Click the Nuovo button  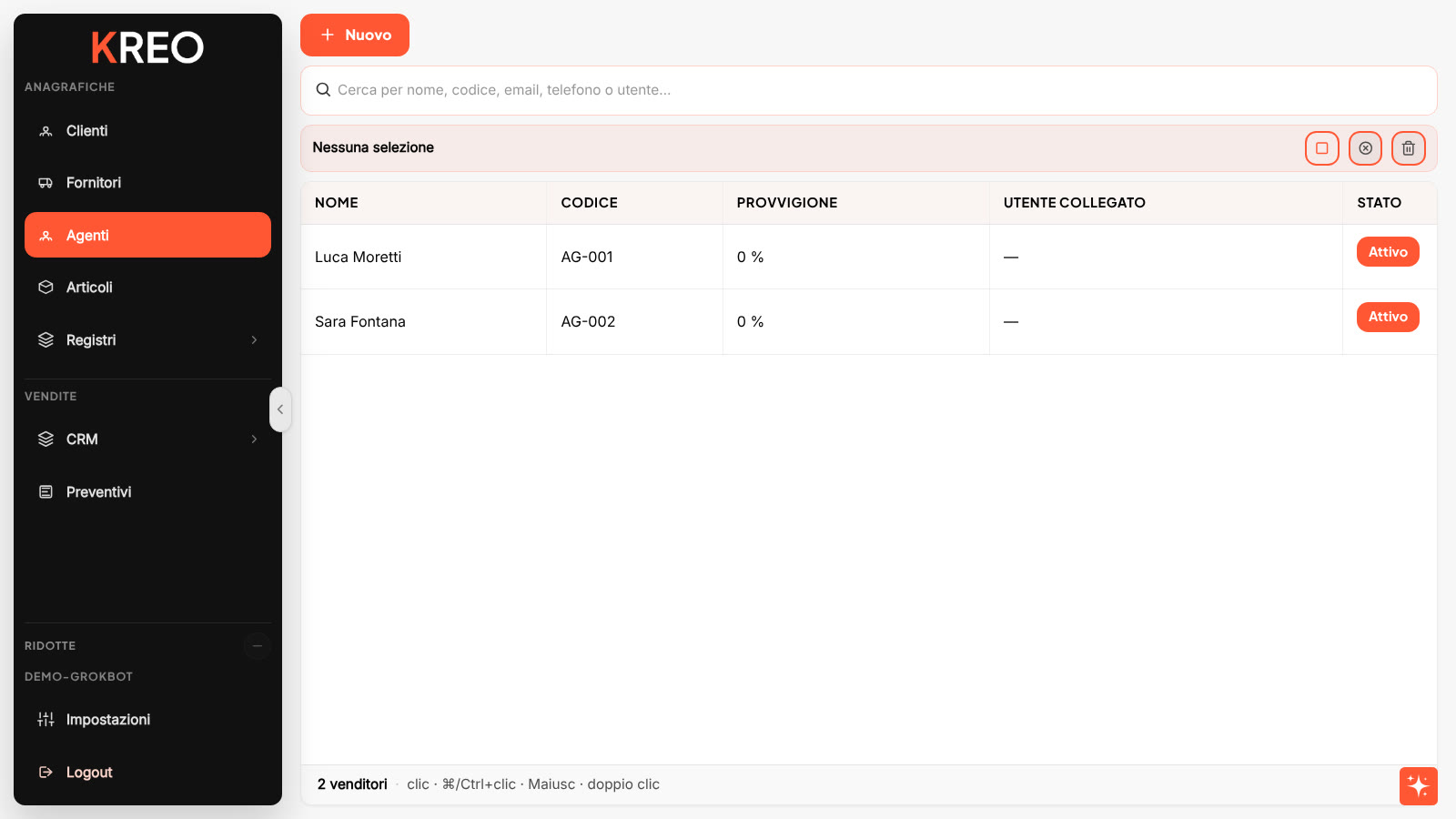pyautogui.click(x=355, y=35)
